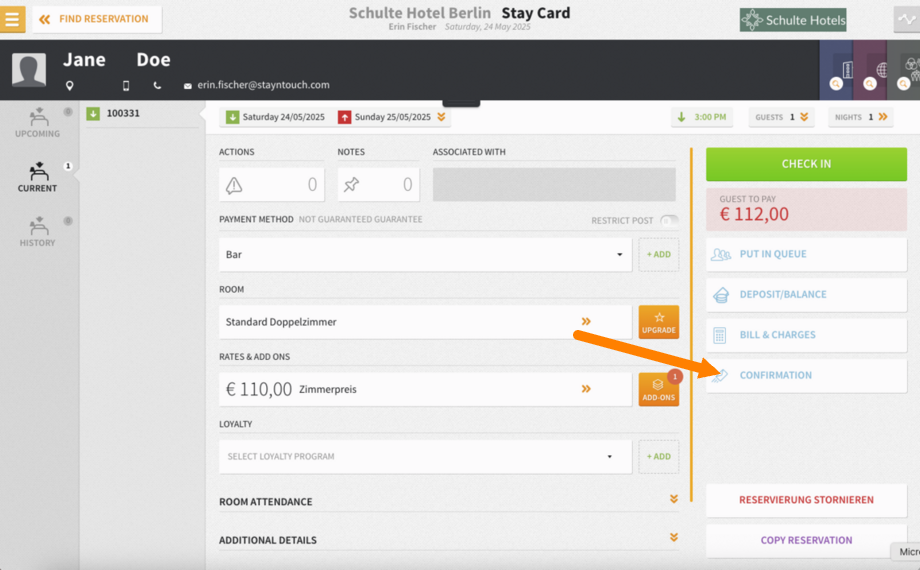920x570 pixels.
Task: Click arrival time 3:00 PM
Action: pos(702,117)
